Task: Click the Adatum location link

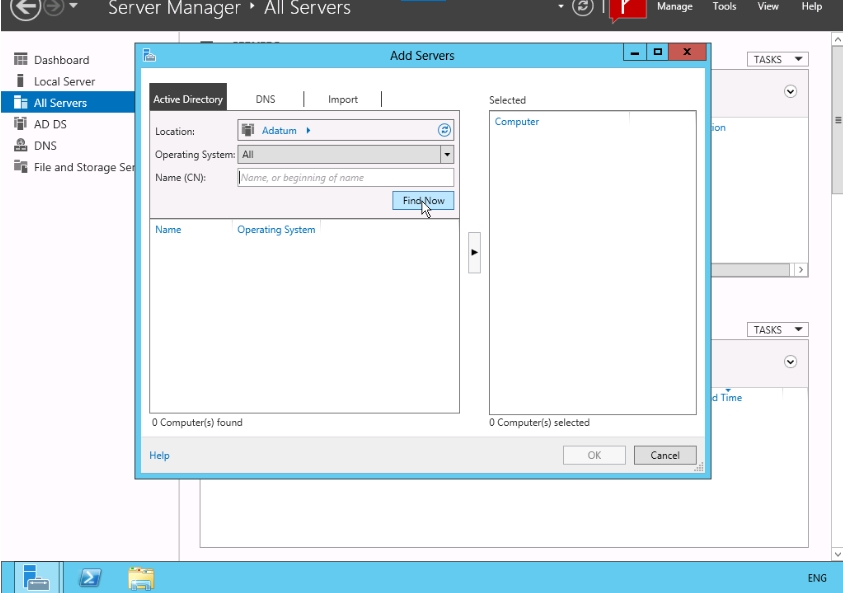Action: pyautogui.click(x=279, y=130)
